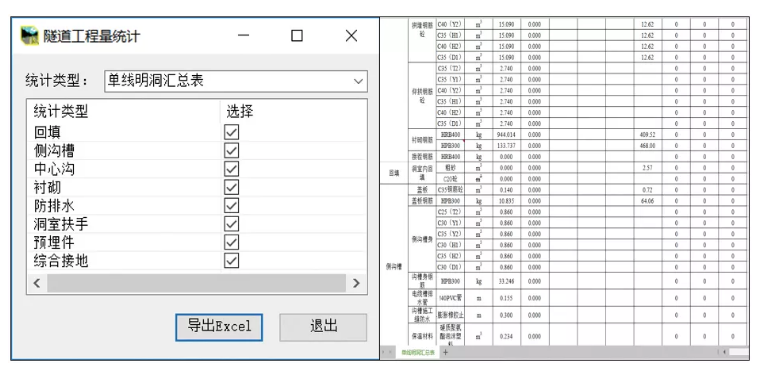Select the cell with value 0.234

(507, 336)
